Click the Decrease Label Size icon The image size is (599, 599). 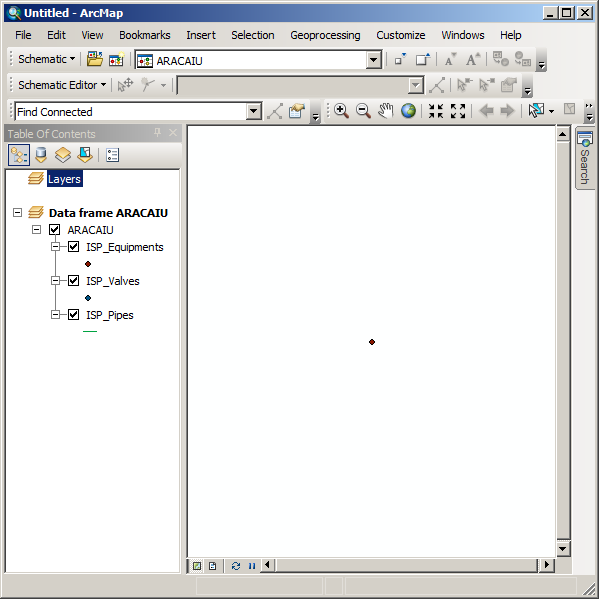(x=450, y=60)
